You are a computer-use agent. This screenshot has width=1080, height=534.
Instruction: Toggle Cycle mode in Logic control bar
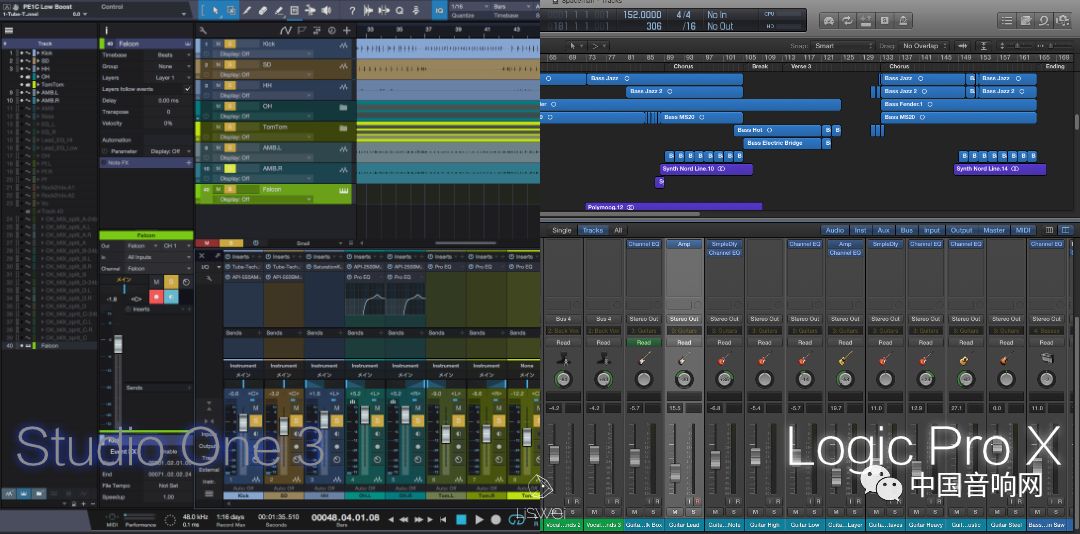click(847, 21)
